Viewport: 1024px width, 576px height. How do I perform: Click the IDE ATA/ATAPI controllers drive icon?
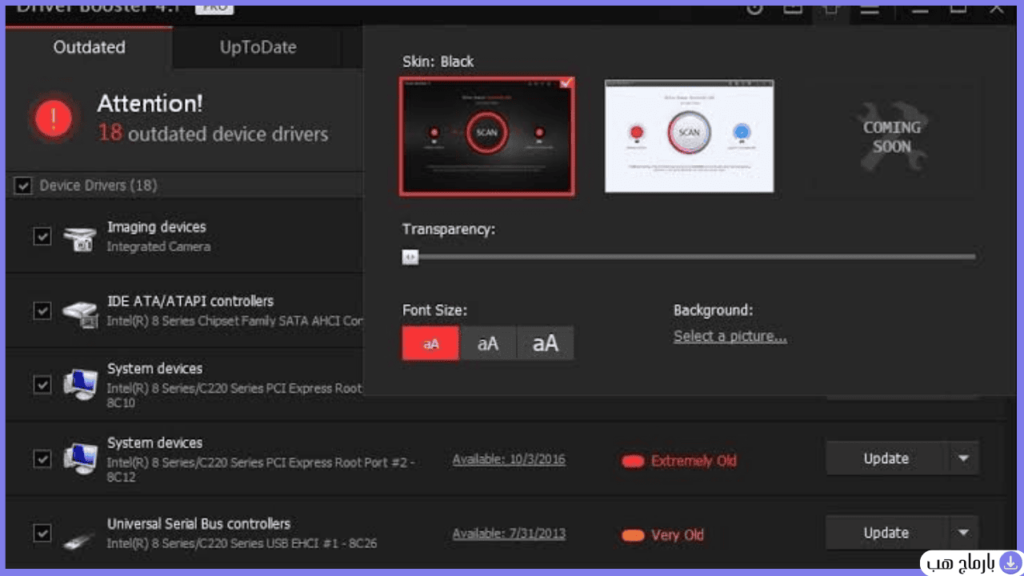point(80,313)
